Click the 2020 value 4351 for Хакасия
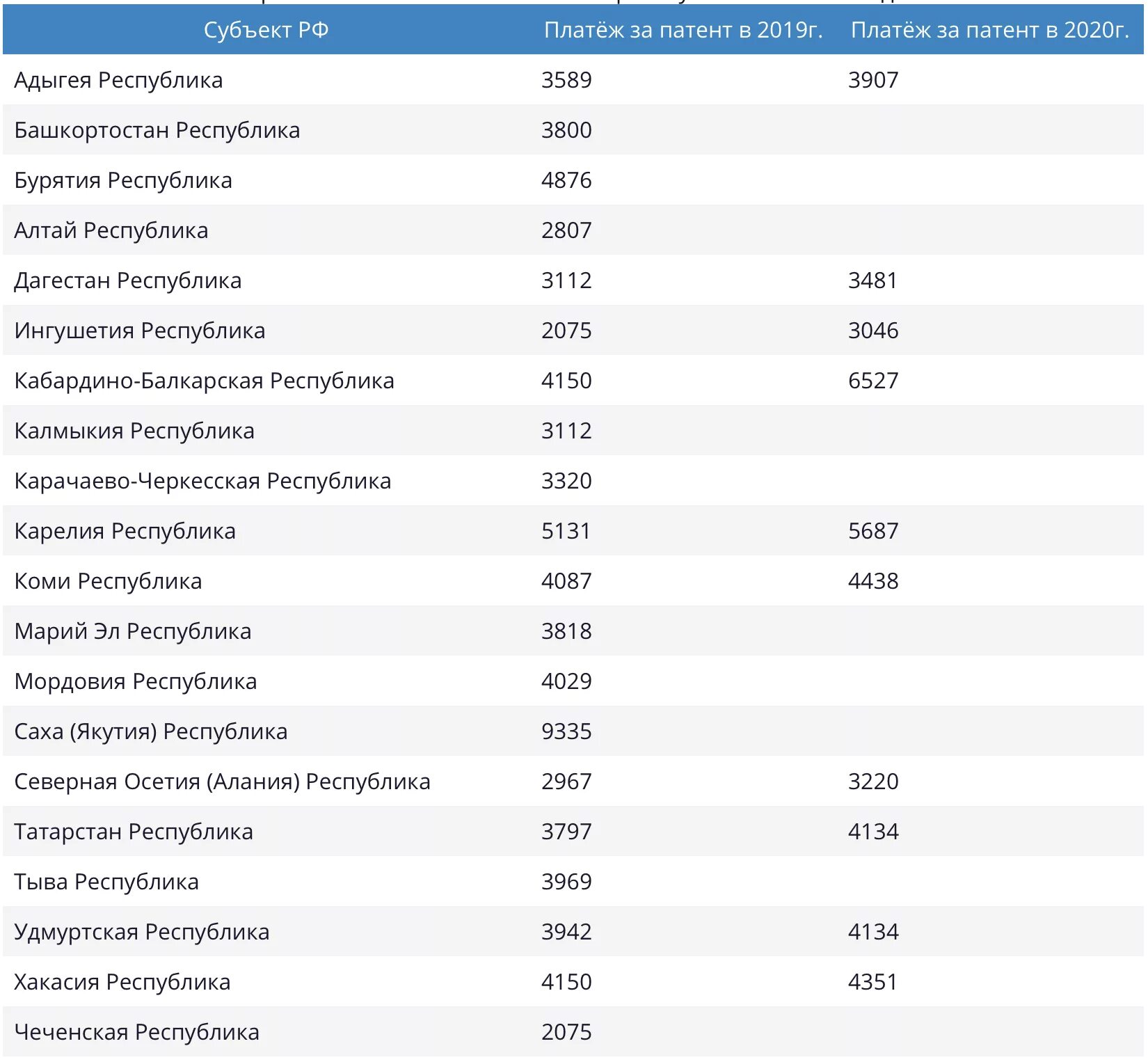The height and width of the screenshot is (1062, 1148). [x=872, y=982]
